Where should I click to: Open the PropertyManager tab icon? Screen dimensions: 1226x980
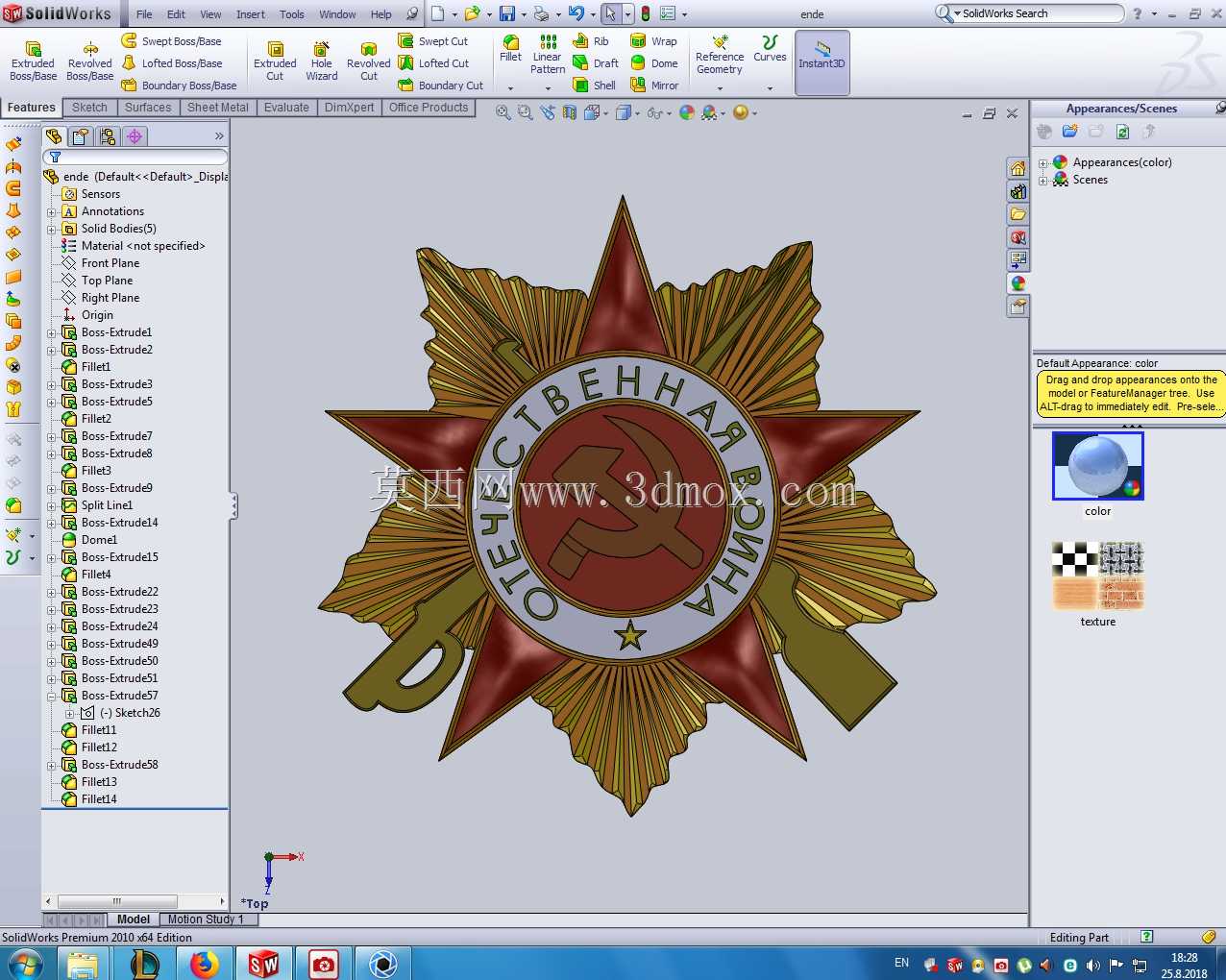coord(82,136)
